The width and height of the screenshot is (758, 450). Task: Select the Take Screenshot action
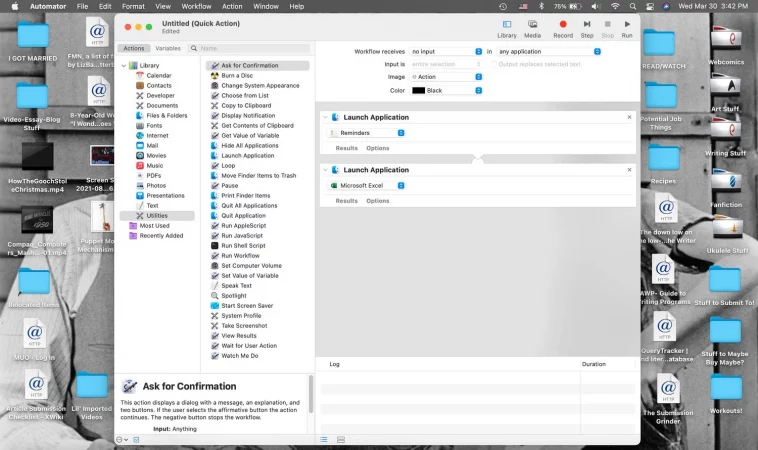[244, 326]
